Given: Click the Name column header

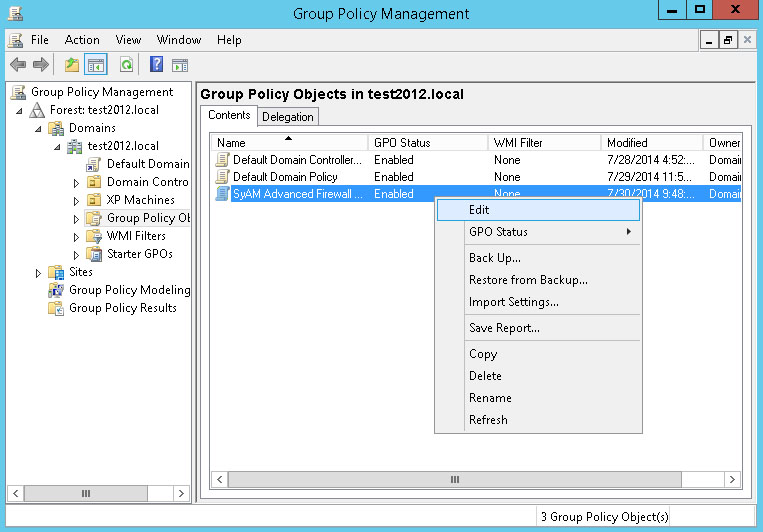Looking at the screenshot, I should point(289,143).
